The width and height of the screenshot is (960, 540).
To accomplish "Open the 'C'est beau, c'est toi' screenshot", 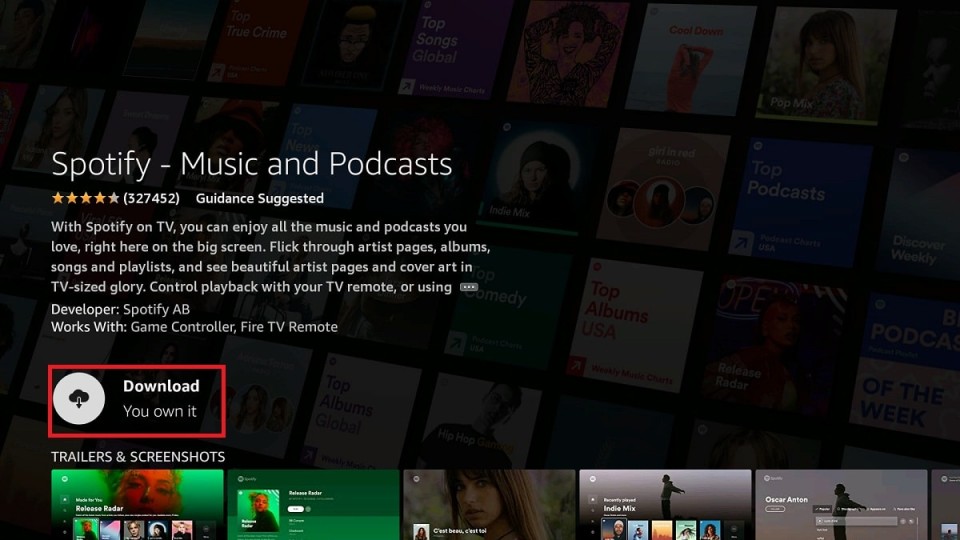I will [x=489, y=504].
